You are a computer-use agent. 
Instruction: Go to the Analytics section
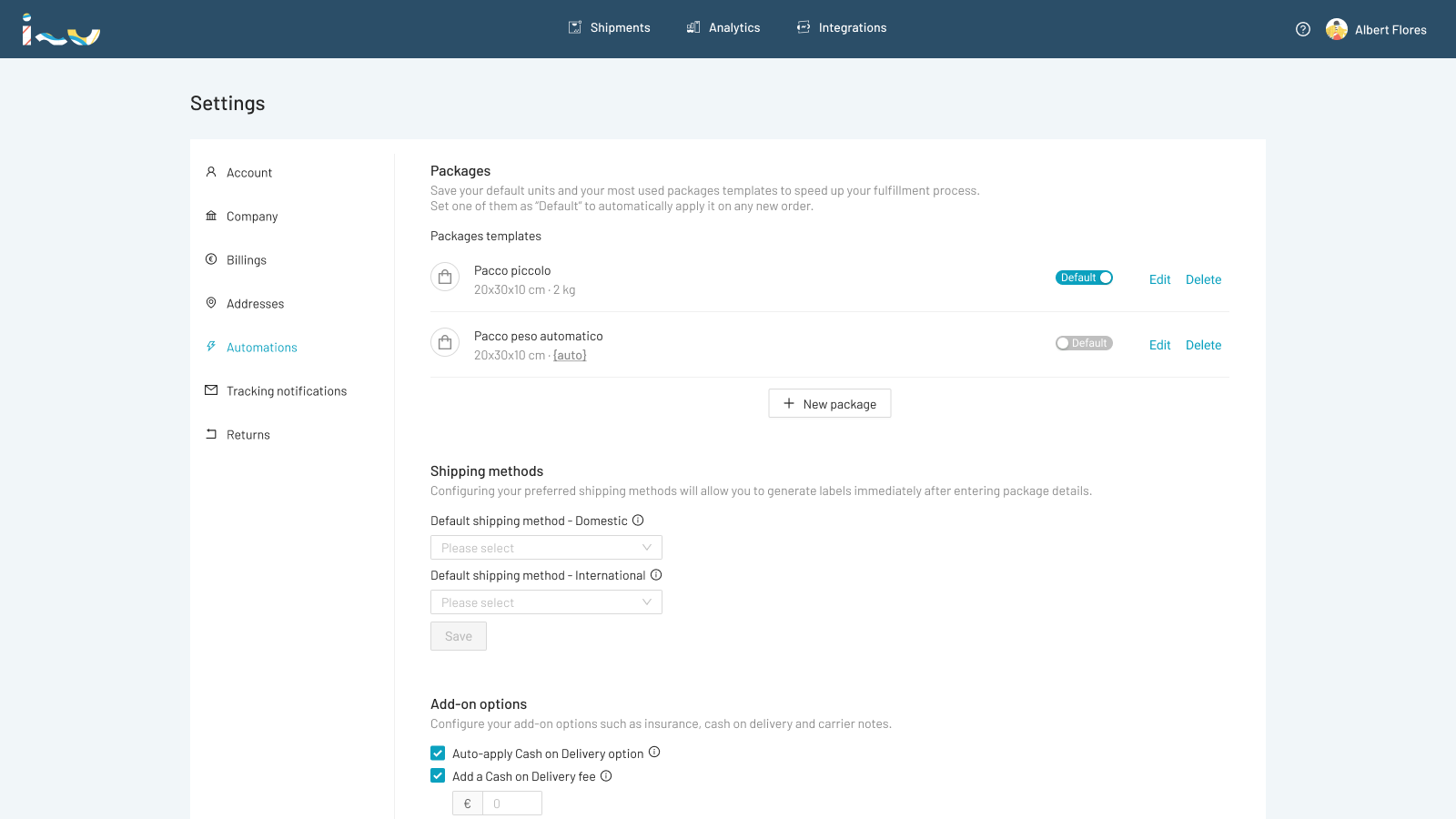pyautogui.click(x=723, y=28)
